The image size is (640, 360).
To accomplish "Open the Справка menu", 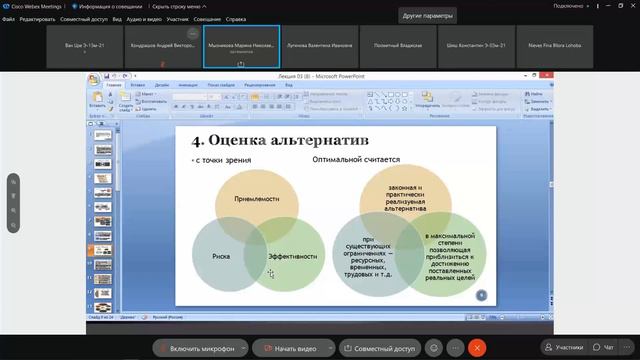I will click(236, 19).
